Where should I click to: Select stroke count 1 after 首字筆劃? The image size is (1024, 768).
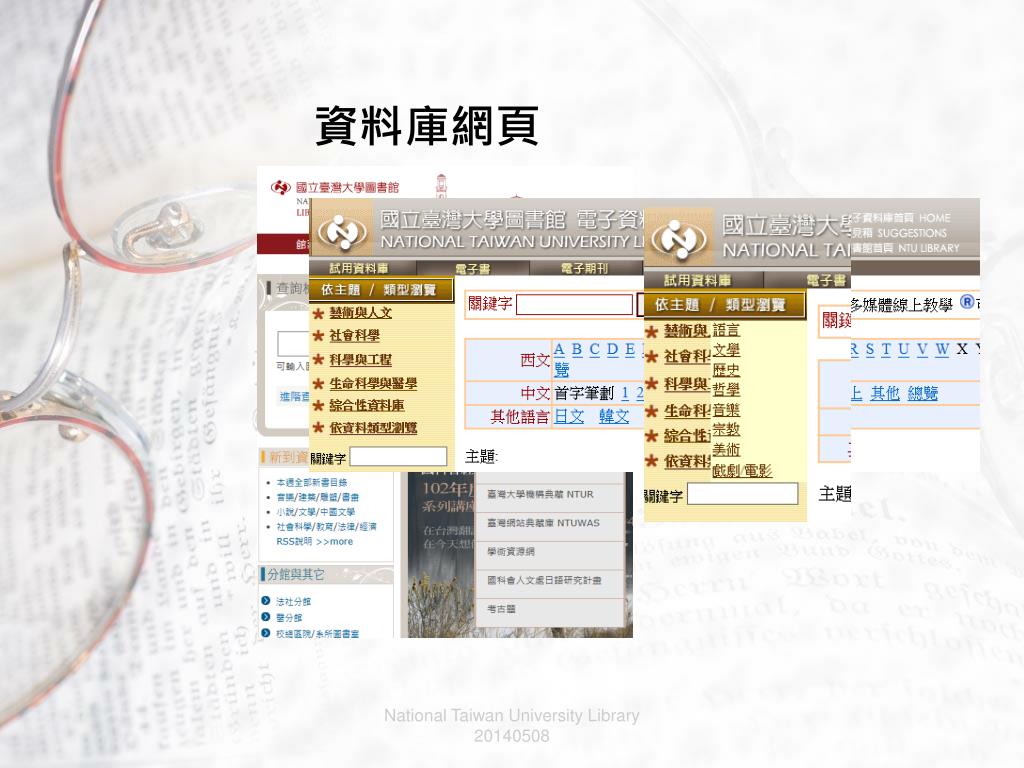(625, 393)
